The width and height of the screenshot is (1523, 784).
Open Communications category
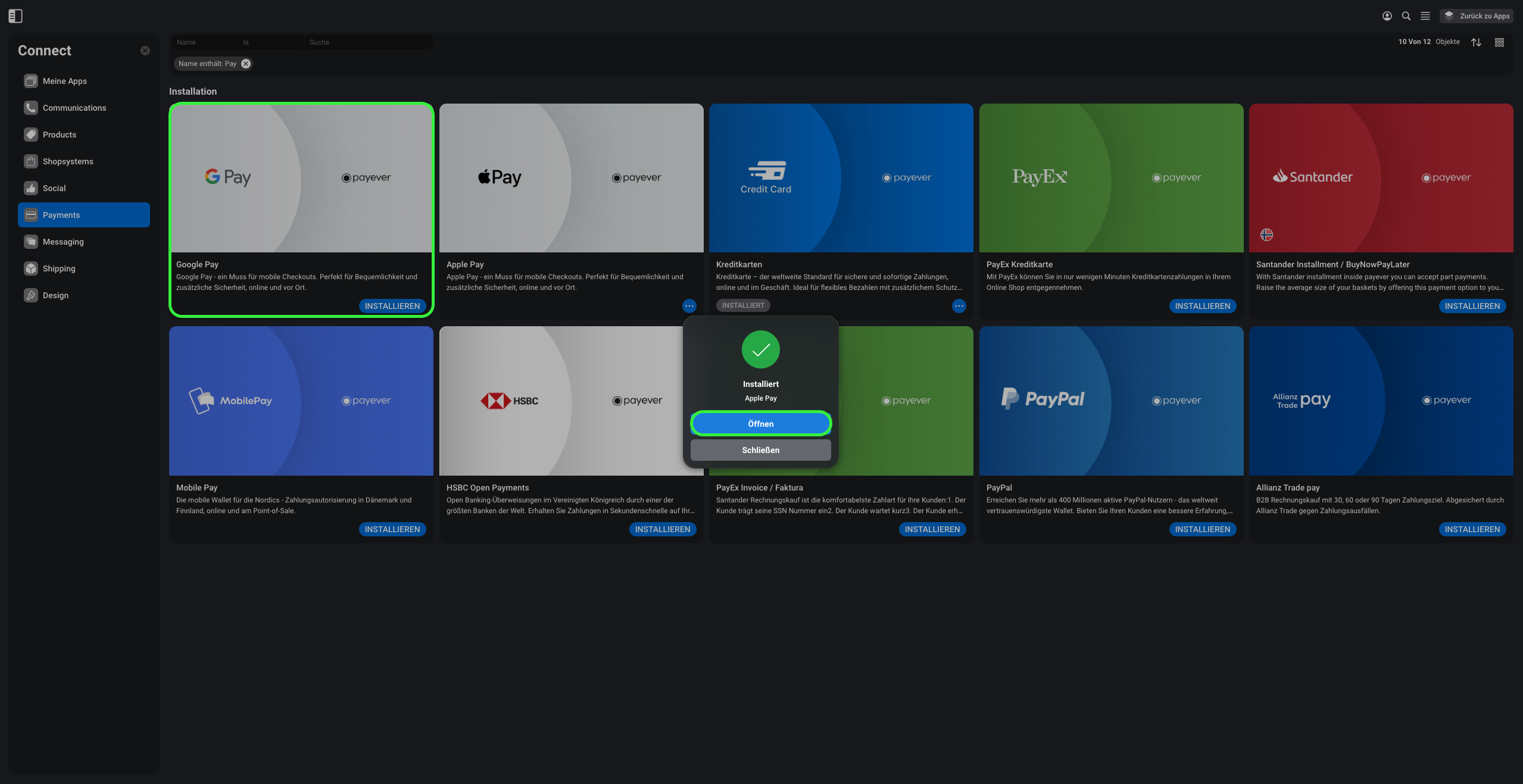[x=84, y=108]
